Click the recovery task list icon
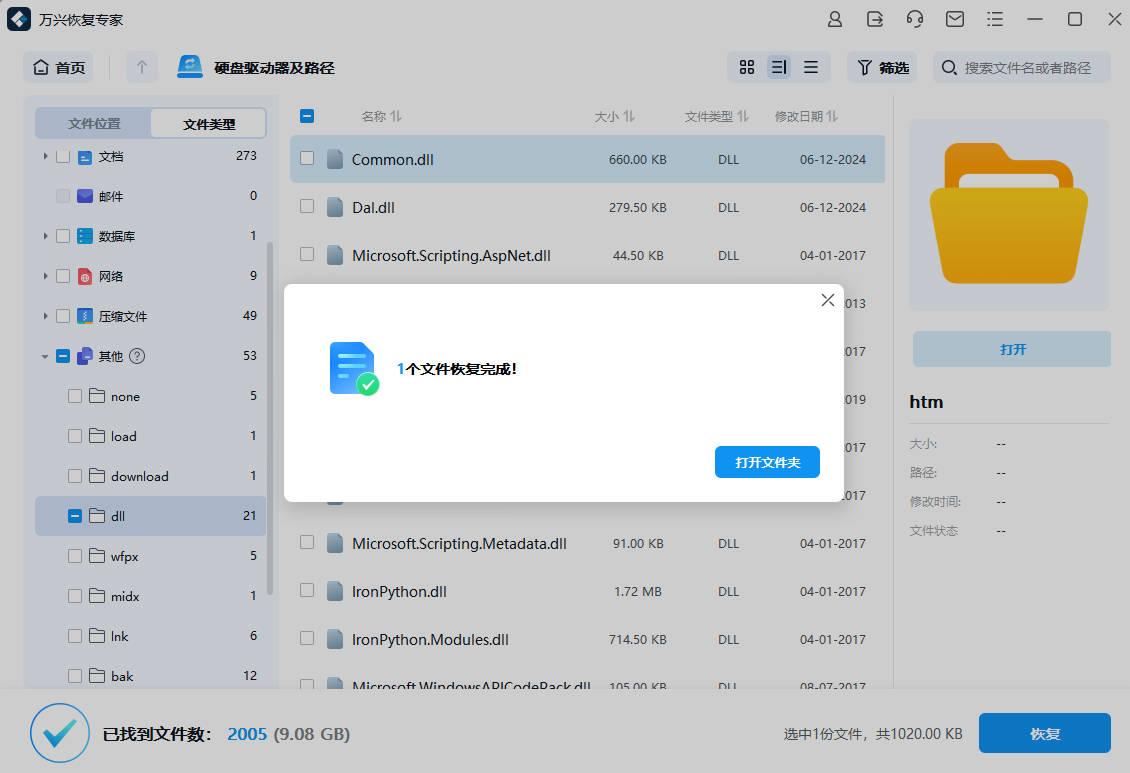The width and height of the screenshot is (1130, 773). click(995, 19)
